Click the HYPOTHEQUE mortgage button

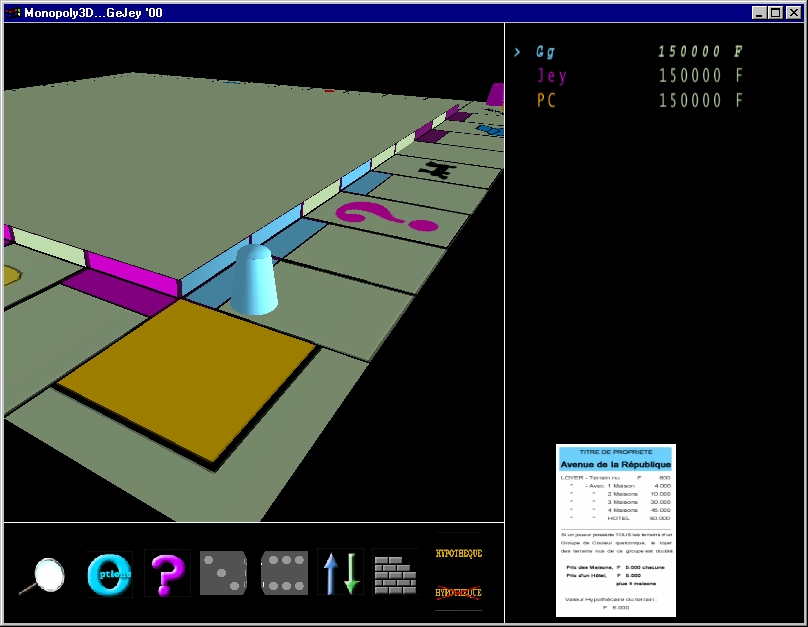click(458, 553)
